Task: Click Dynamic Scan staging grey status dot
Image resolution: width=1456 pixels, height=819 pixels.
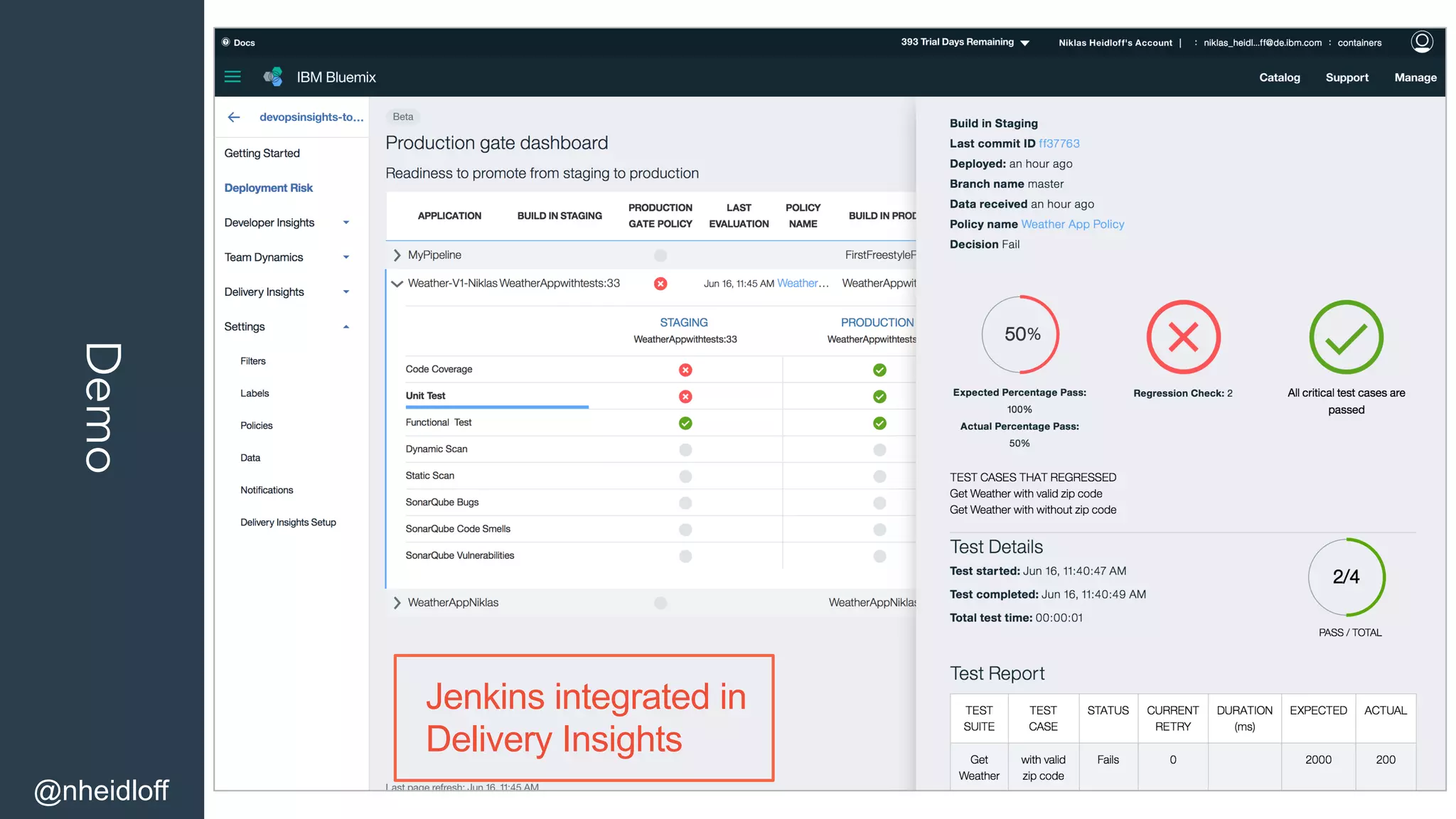Action: (x=685, y=449)
